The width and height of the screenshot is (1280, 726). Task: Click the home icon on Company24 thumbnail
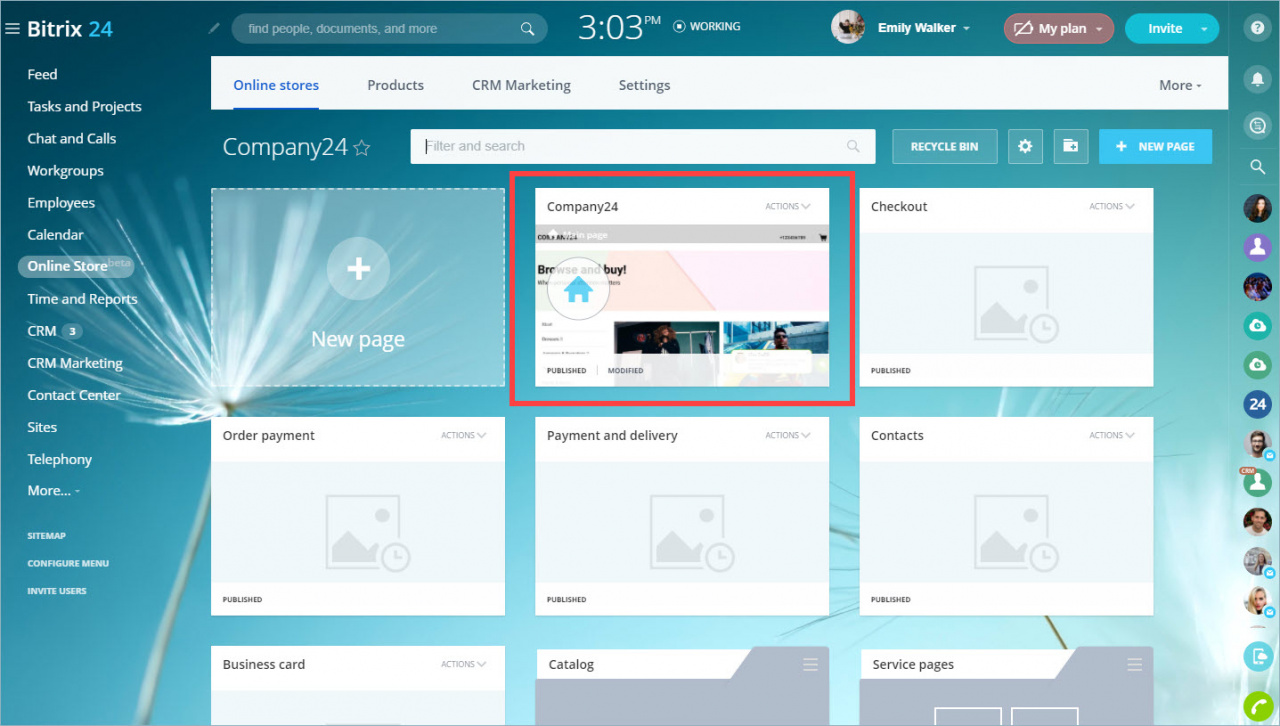pyautogui.click(x=578, y=289)
